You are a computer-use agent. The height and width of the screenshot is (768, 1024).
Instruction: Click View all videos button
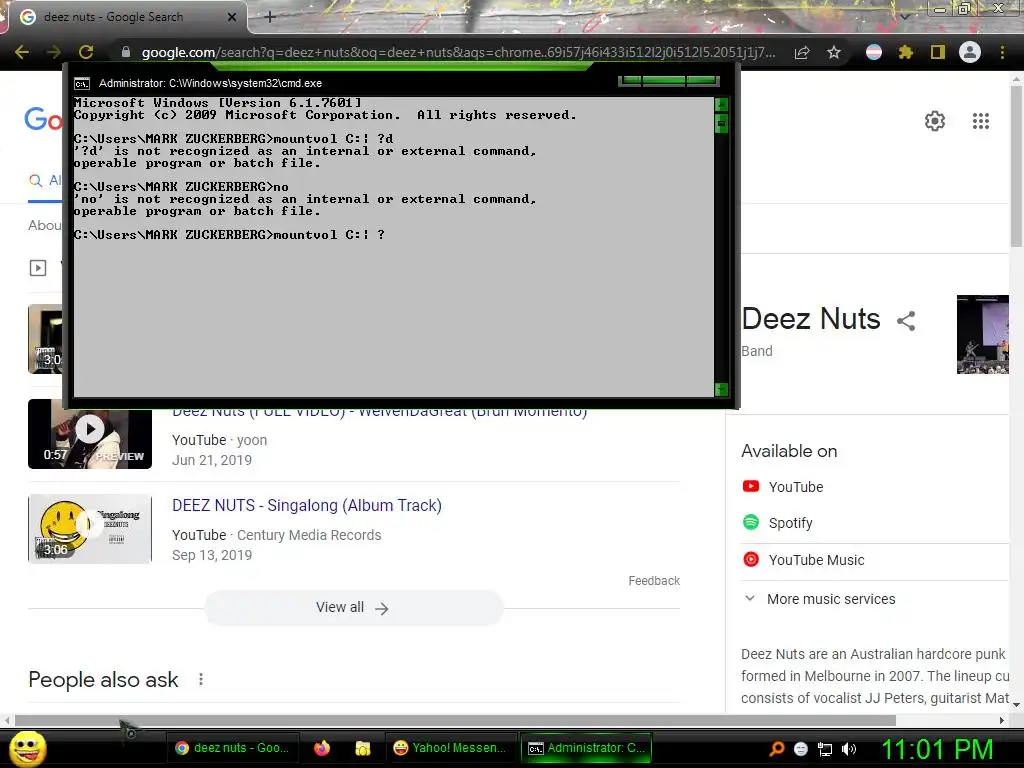coord(353,607)
